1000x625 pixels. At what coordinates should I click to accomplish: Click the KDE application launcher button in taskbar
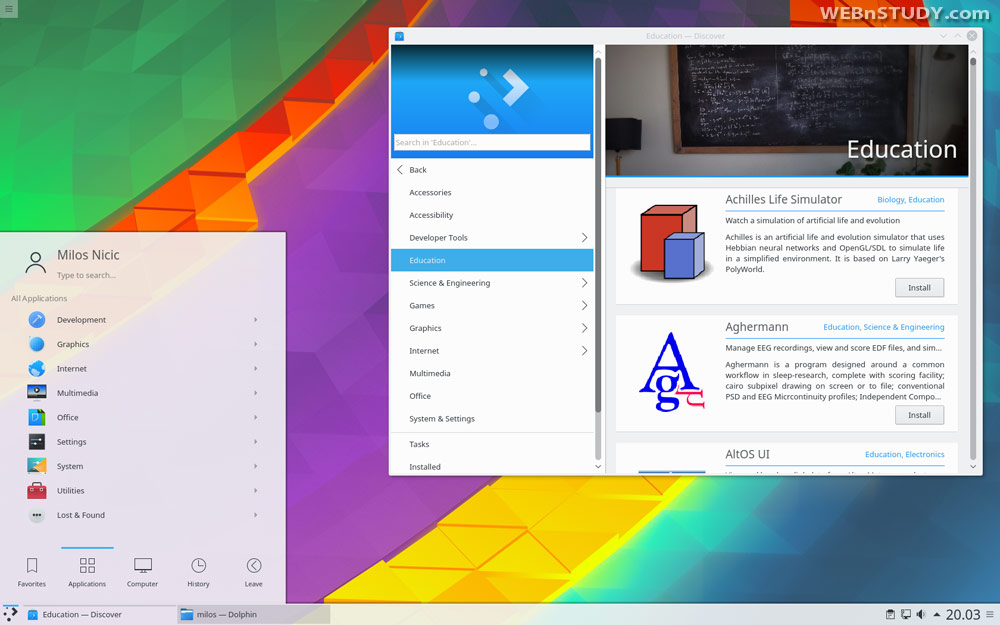10,614
